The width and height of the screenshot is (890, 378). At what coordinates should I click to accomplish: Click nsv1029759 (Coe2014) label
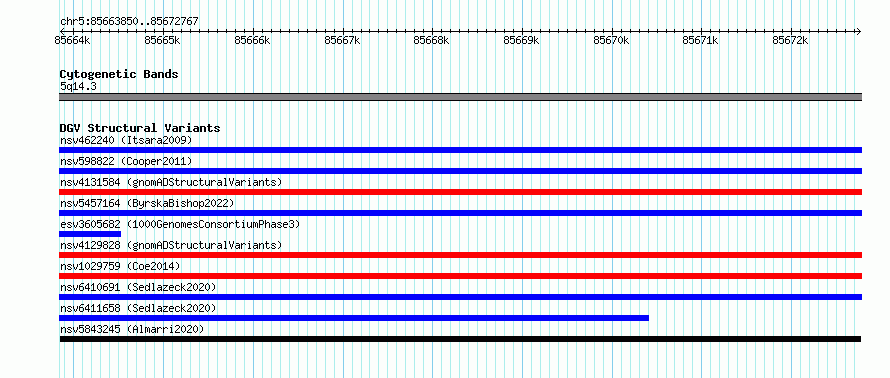pos(120,266)
